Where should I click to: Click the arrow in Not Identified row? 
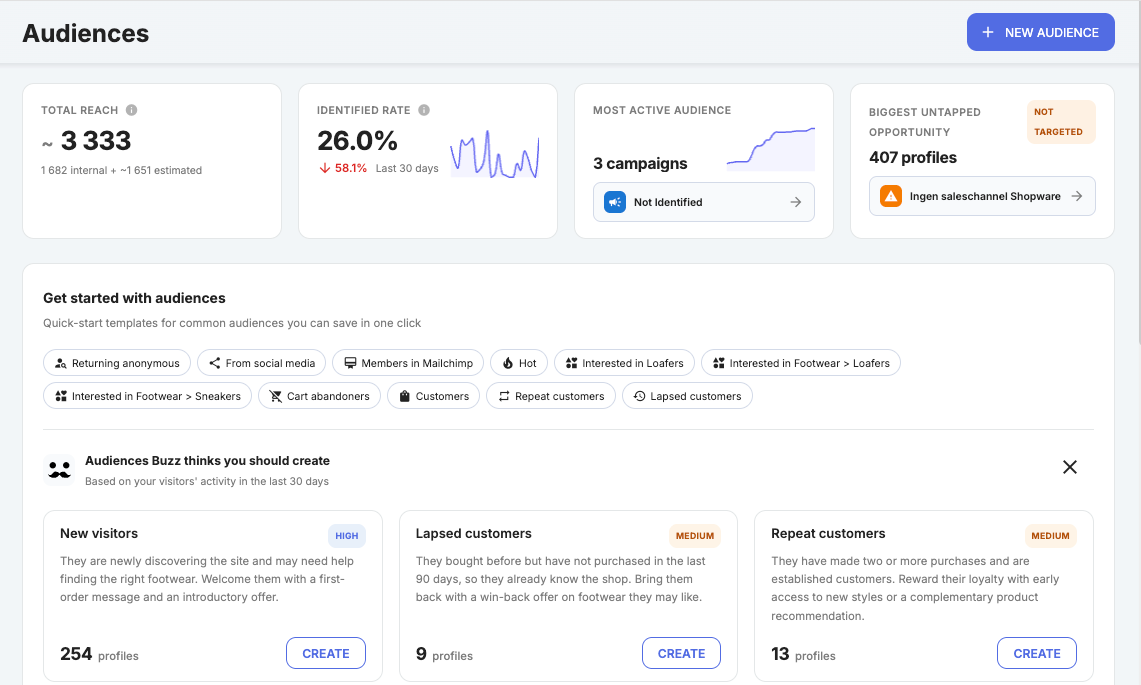tap(795, 202)
